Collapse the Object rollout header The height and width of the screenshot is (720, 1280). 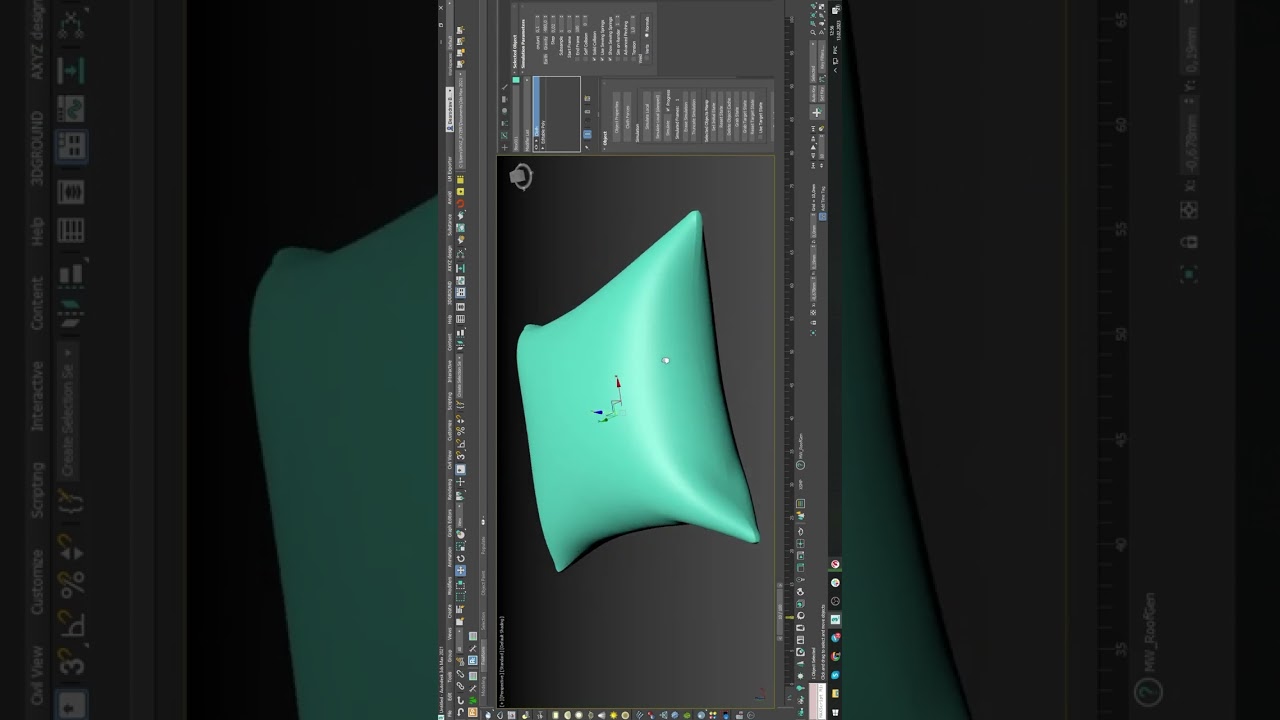coord(605,115)
